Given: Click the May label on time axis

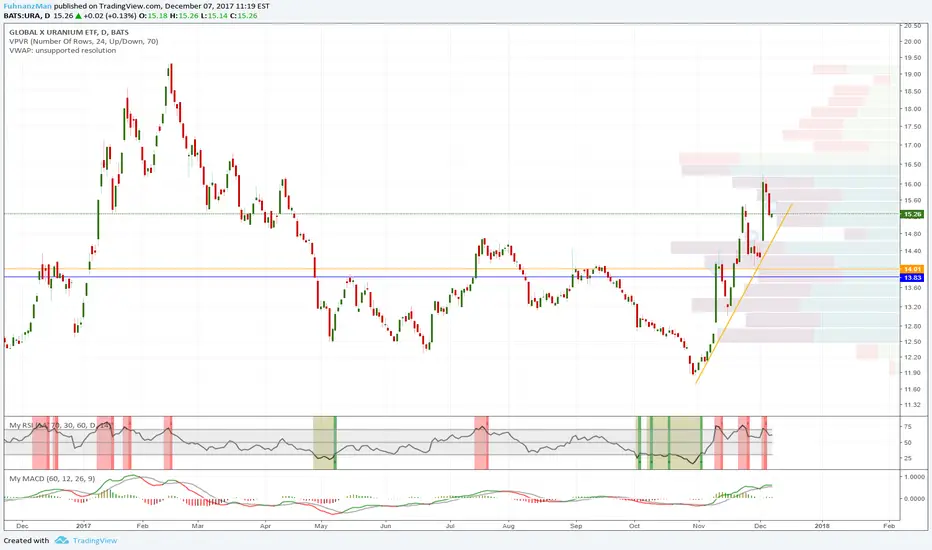Looking at the screenshot, I should pyautogui.click(x=321, y=526).
